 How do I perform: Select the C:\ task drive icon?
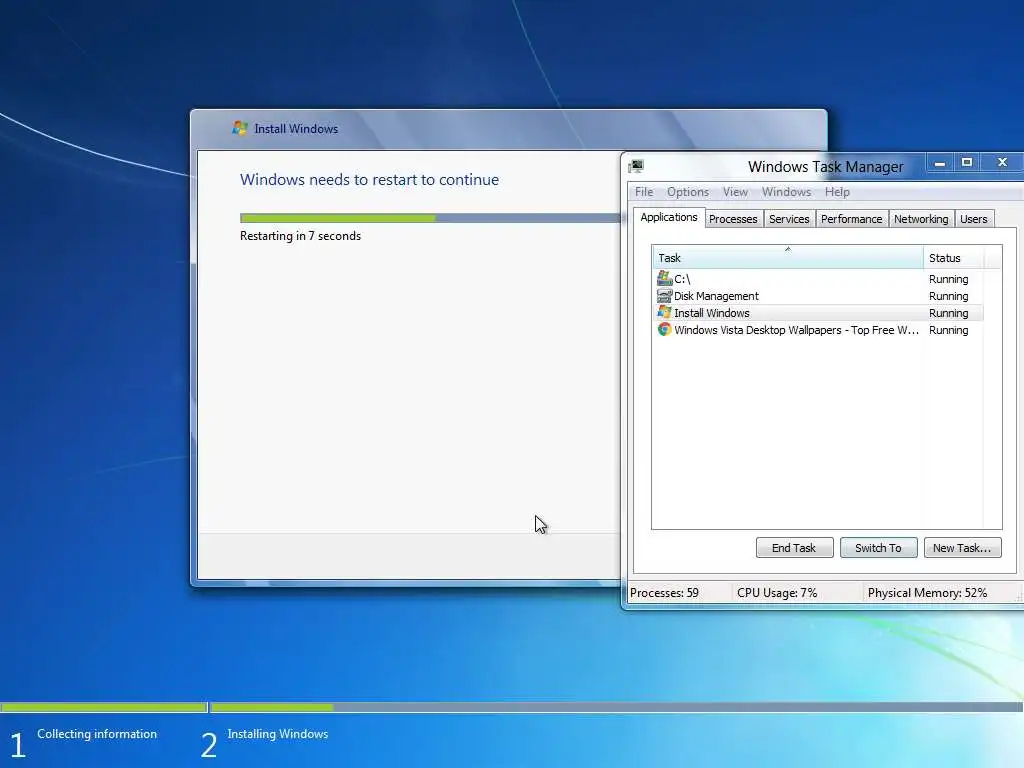pyautogui.click(x=664, y=278)
